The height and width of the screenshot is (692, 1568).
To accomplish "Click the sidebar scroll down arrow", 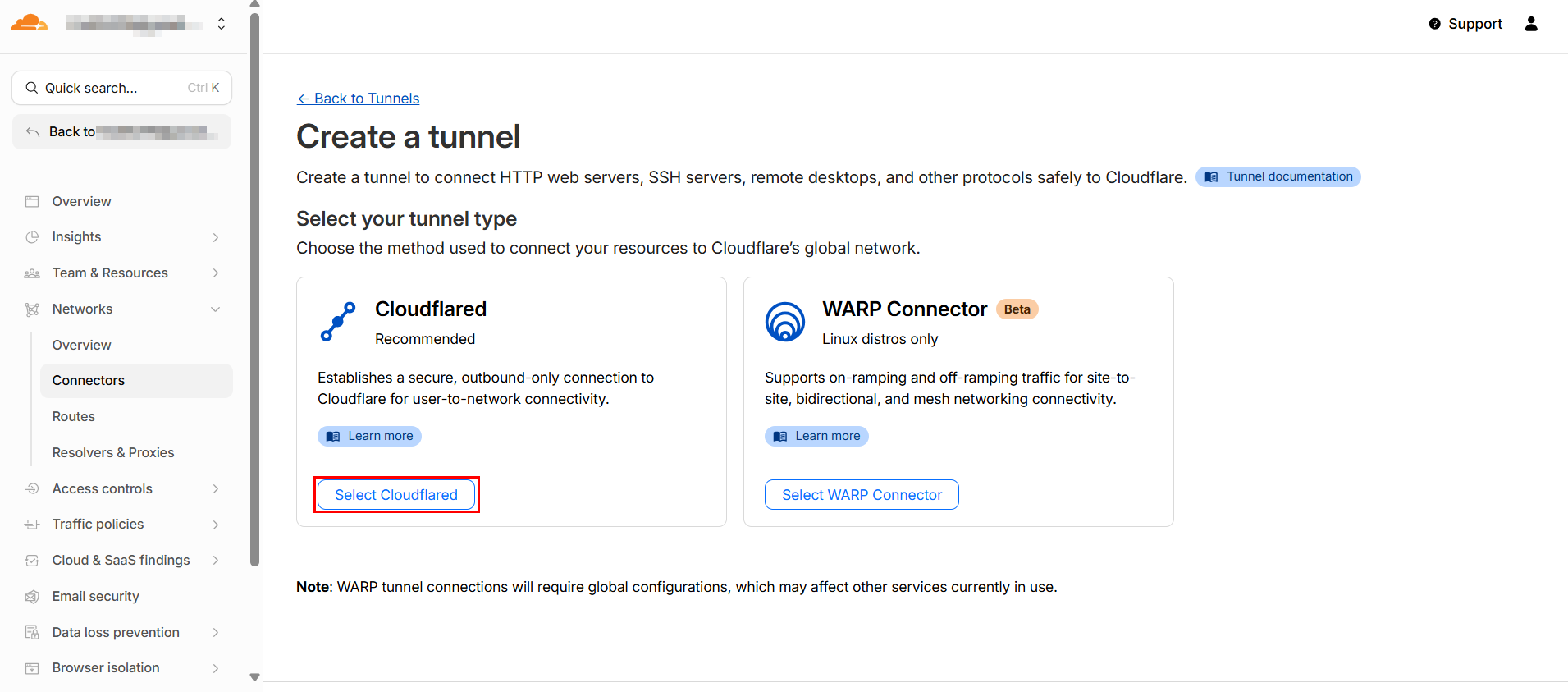I will click(x=254, y=677).
